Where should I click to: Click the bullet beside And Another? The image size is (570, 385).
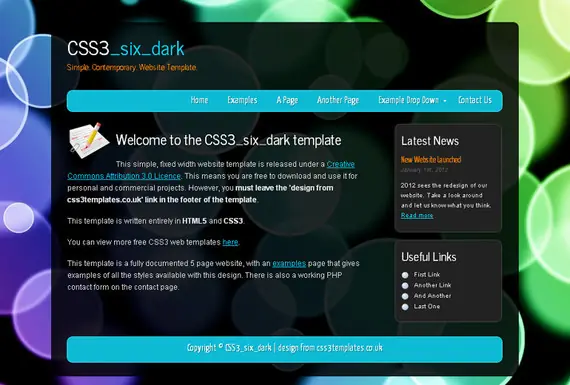(x=405, y=296)
